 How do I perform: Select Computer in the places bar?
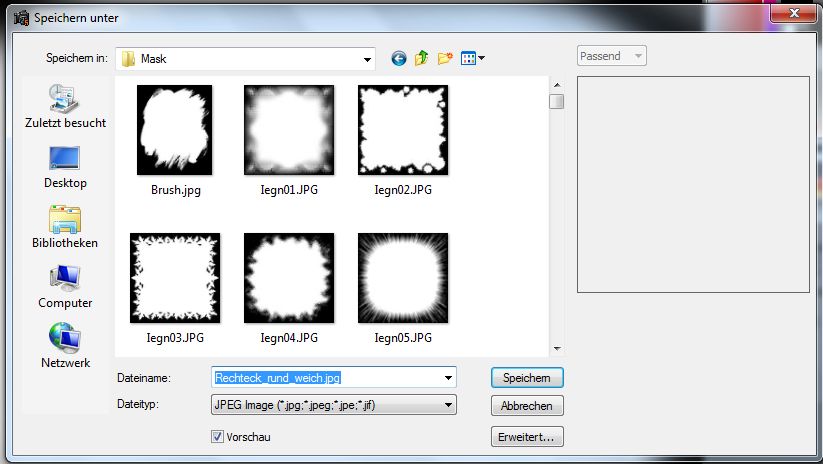tap(66, 288)
